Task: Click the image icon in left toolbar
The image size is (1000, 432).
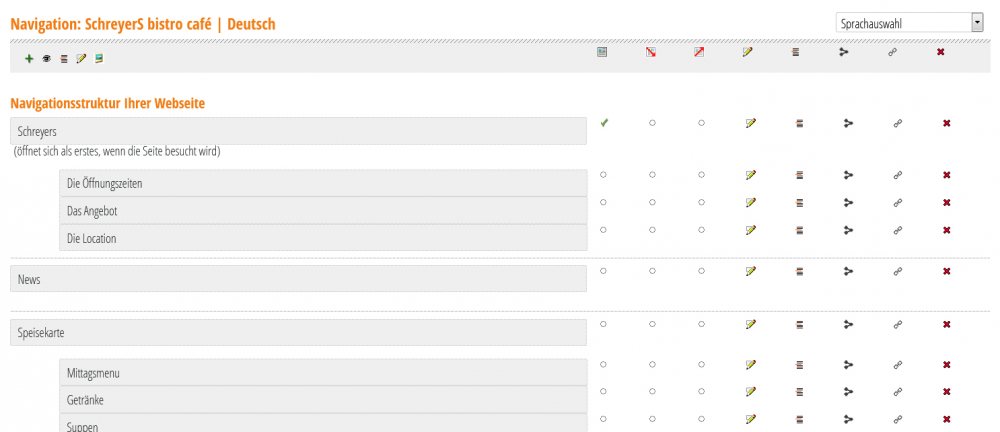Action: 99,59
